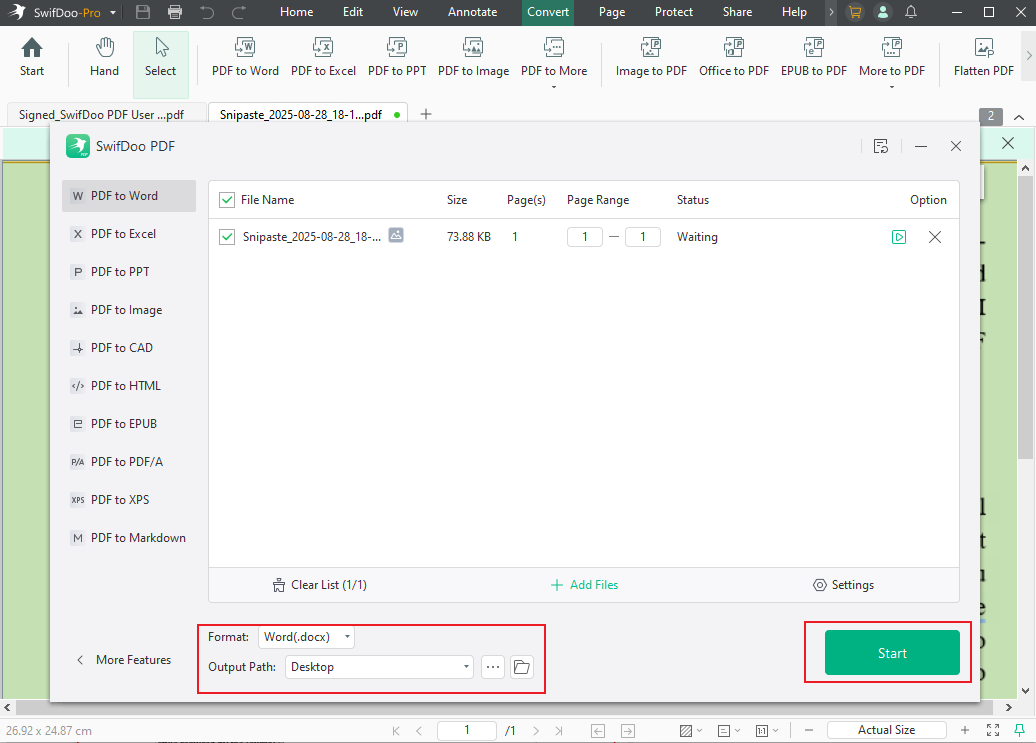This screenshot has height=743, width=1036.
Task: Click the zoom in plus button
Action: click(x=965, y=730)
